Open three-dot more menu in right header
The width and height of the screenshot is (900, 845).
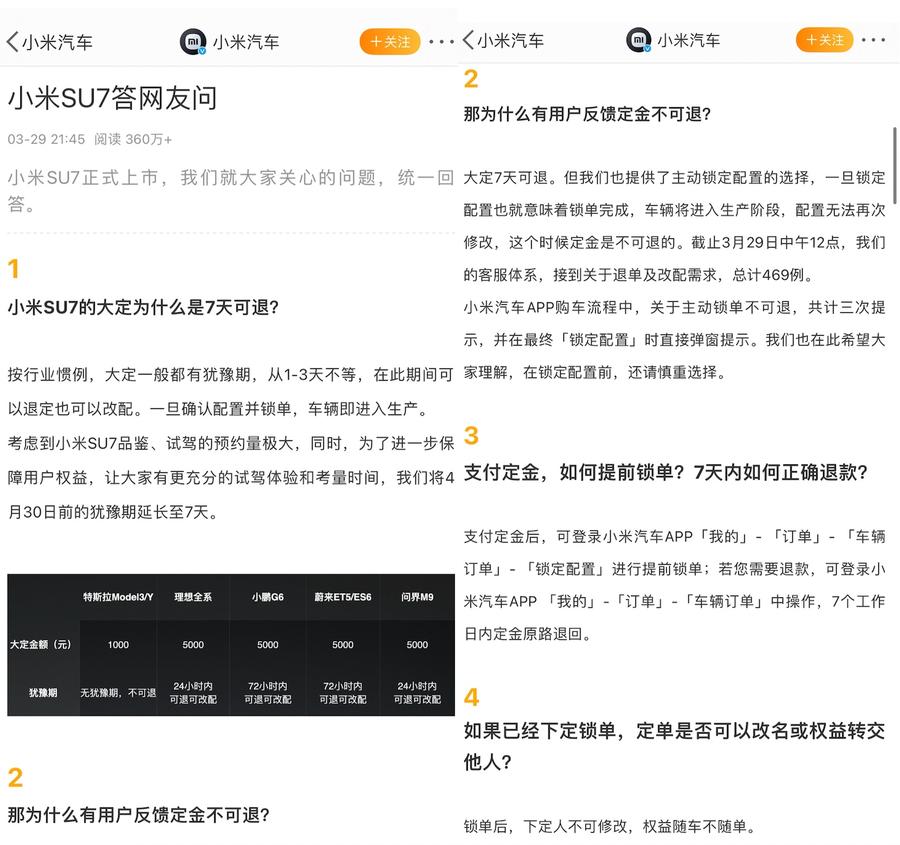tap(873, 41)
